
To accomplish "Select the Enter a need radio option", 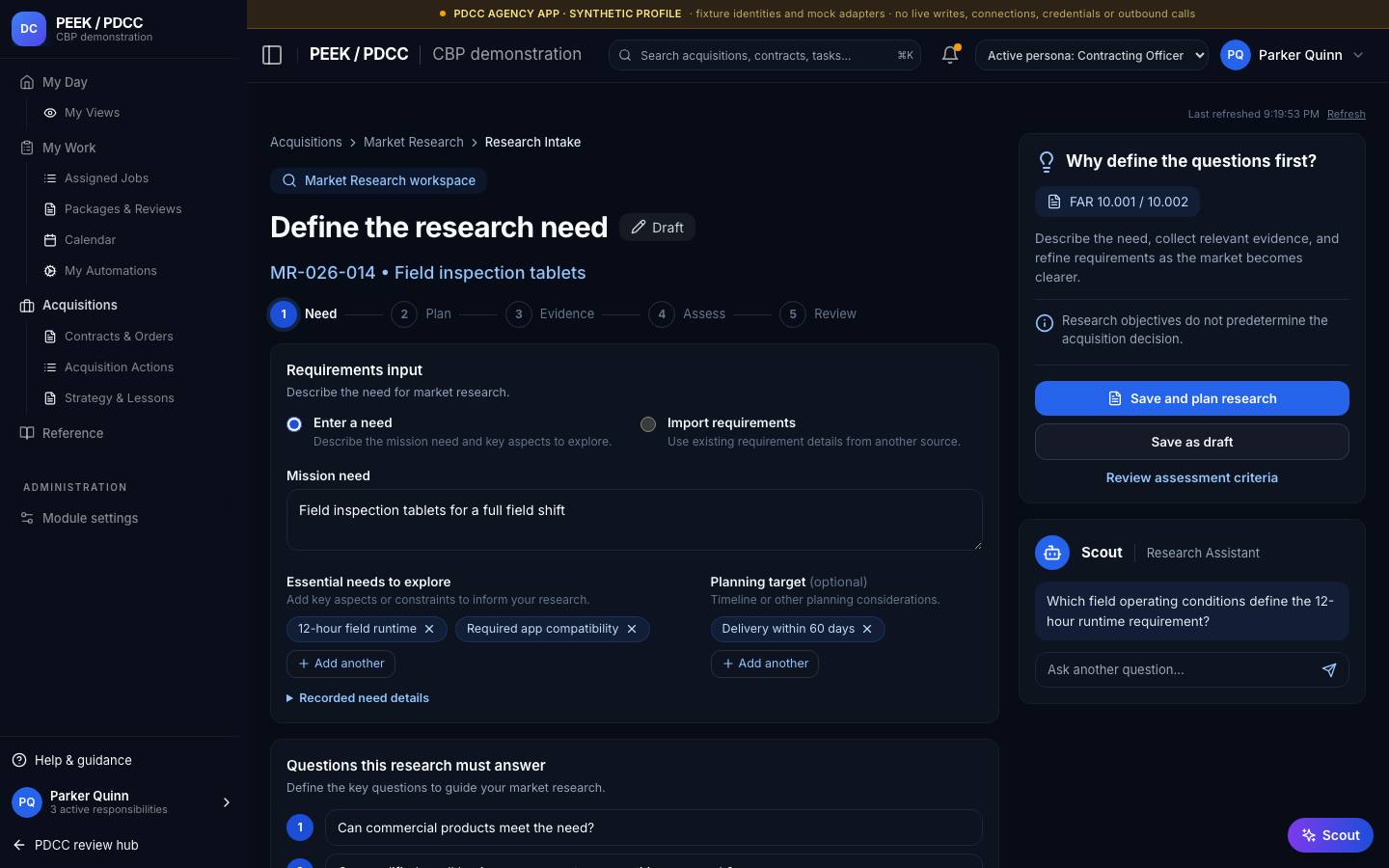I will [x=294, y=424].
